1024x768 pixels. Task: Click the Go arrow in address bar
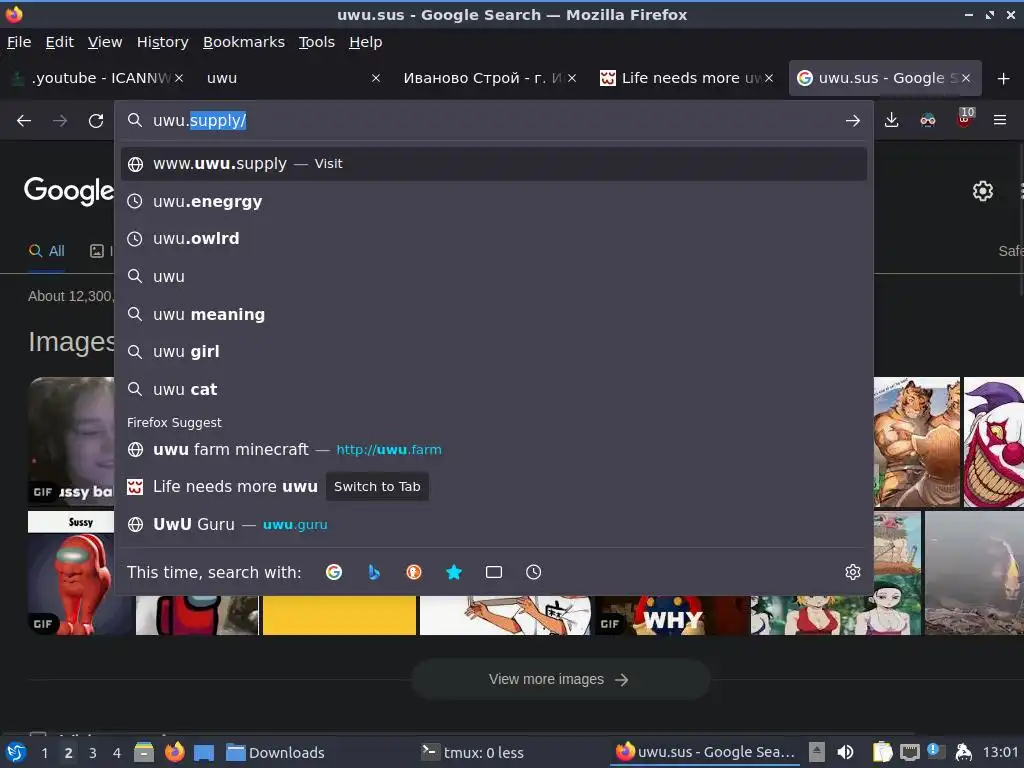(x=852, y=121)
